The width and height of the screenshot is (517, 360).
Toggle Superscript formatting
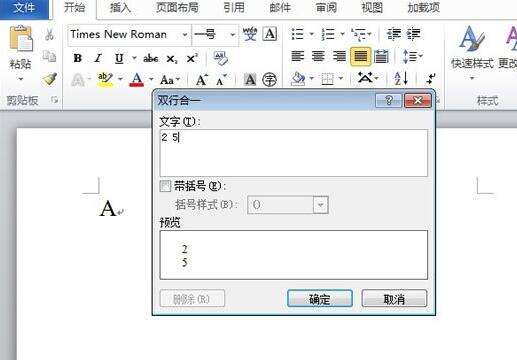click(x=192, y=58)
